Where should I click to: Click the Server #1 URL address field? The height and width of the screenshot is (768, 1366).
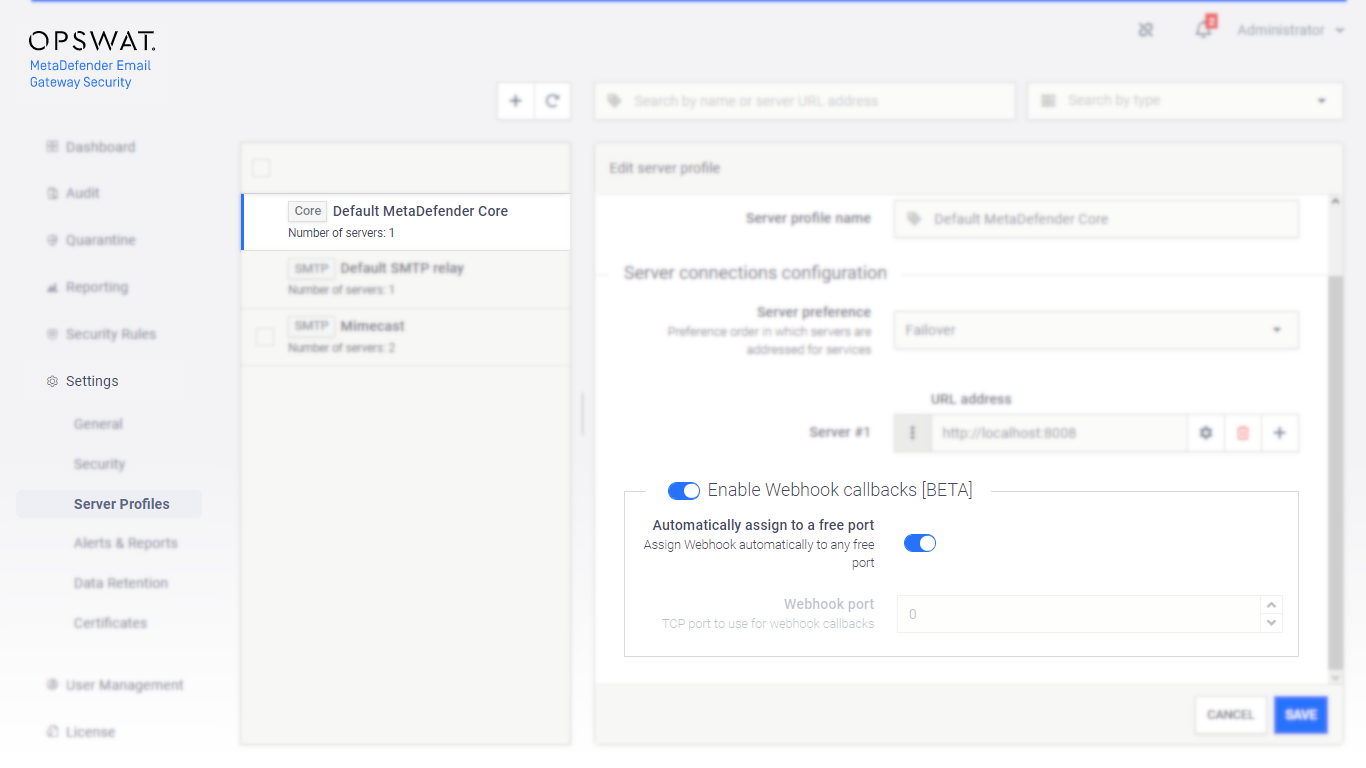pyautogui.click(x=1060, y=433)
